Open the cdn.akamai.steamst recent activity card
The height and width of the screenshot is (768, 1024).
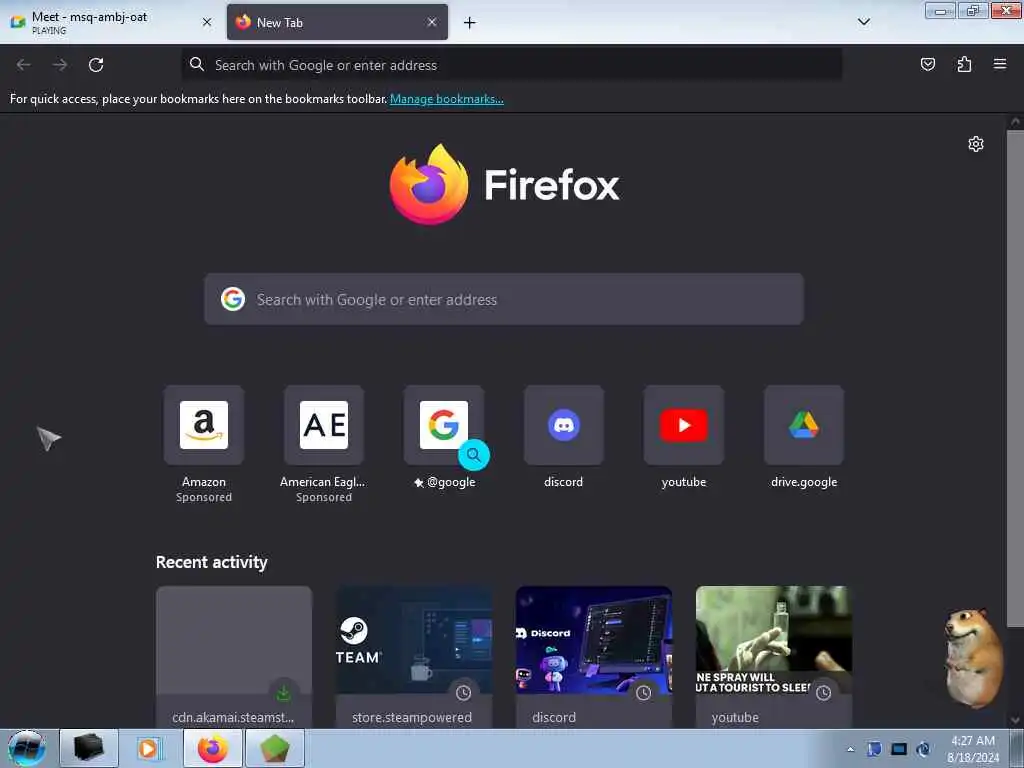(x=234, y=657)
